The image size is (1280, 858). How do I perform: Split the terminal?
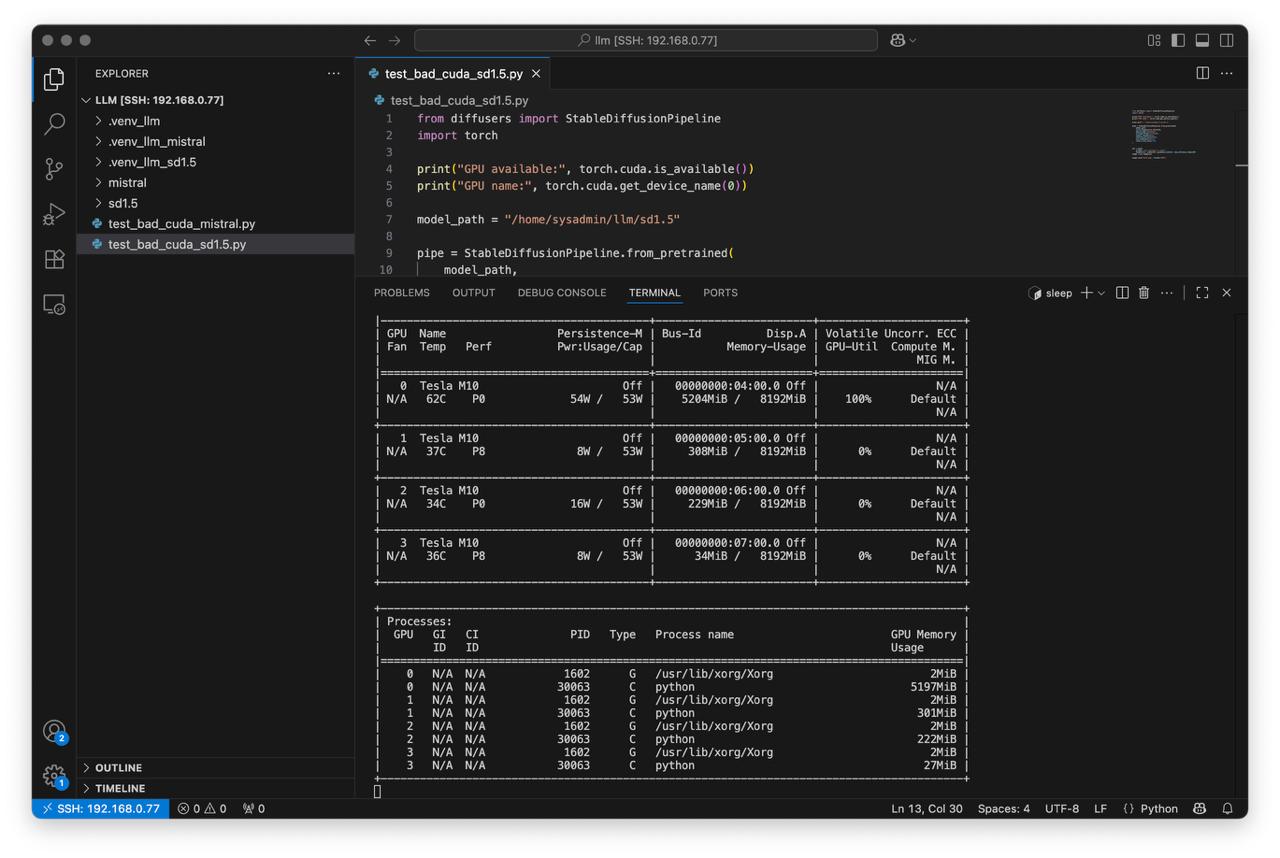tap(1122, 293)
